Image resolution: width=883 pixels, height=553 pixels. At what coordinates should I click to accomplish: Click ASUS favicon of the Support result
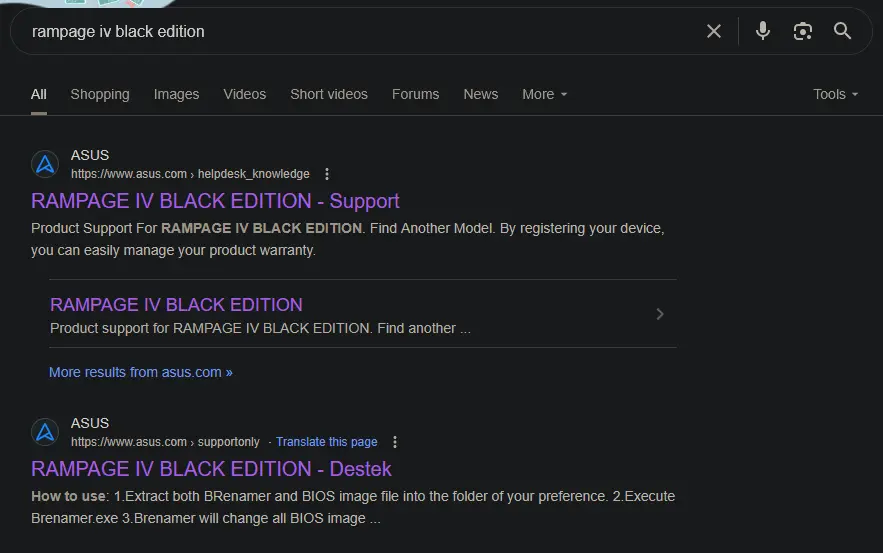click(45, 164)
